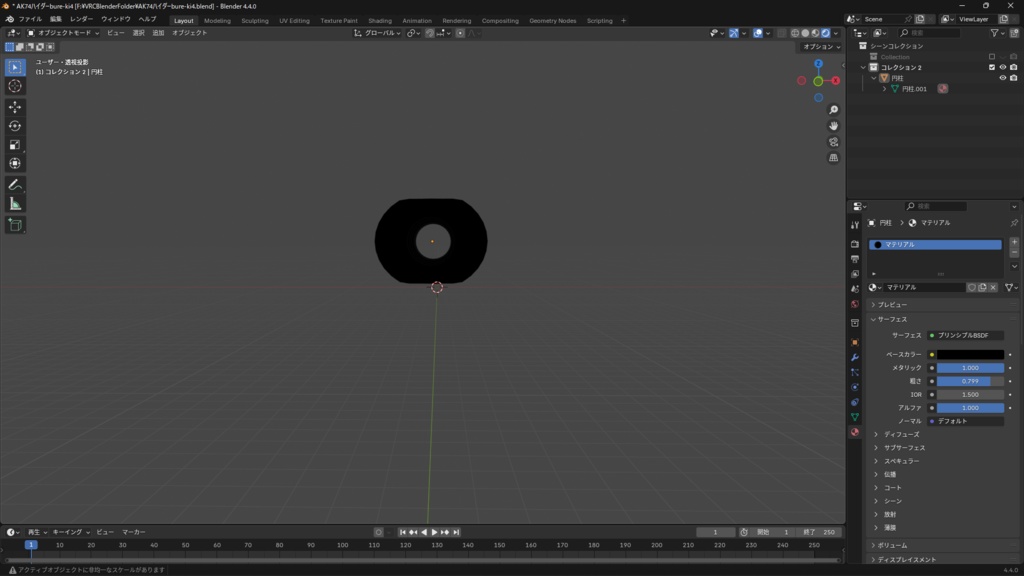The width and height of the screenshot is (1024, 576).
Task: Open the Material properties tab
Action: click(855, 432)
